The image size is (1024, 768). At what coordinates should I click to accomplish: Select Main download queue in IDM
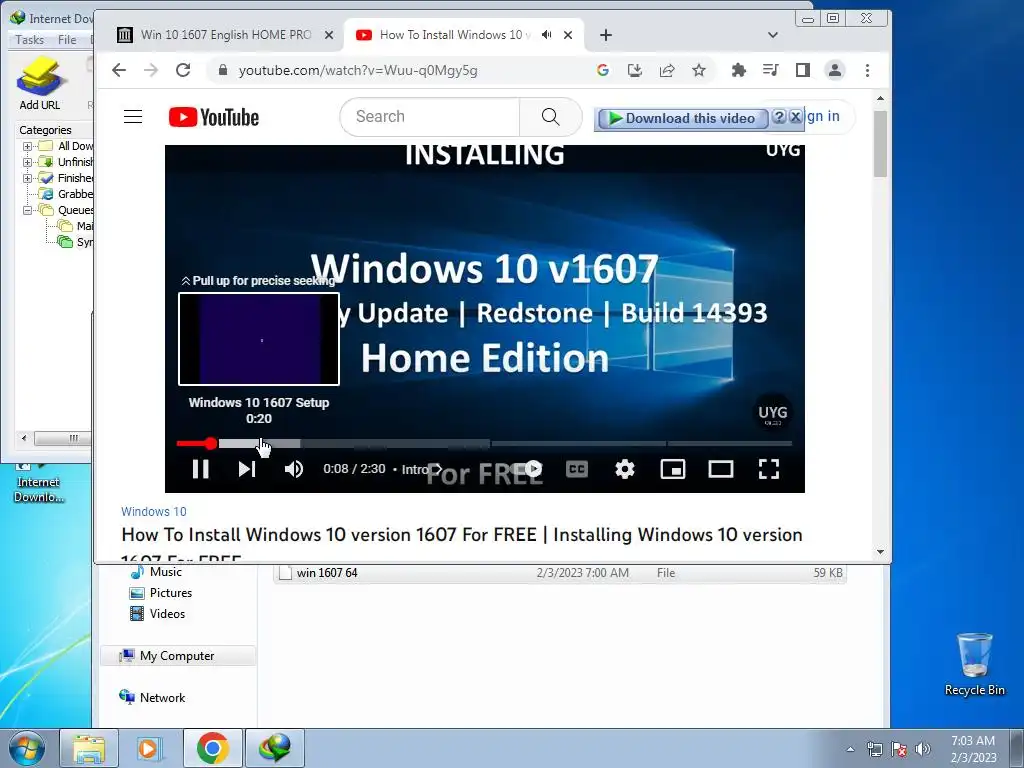pyautogui.click(x=75, y=226)
